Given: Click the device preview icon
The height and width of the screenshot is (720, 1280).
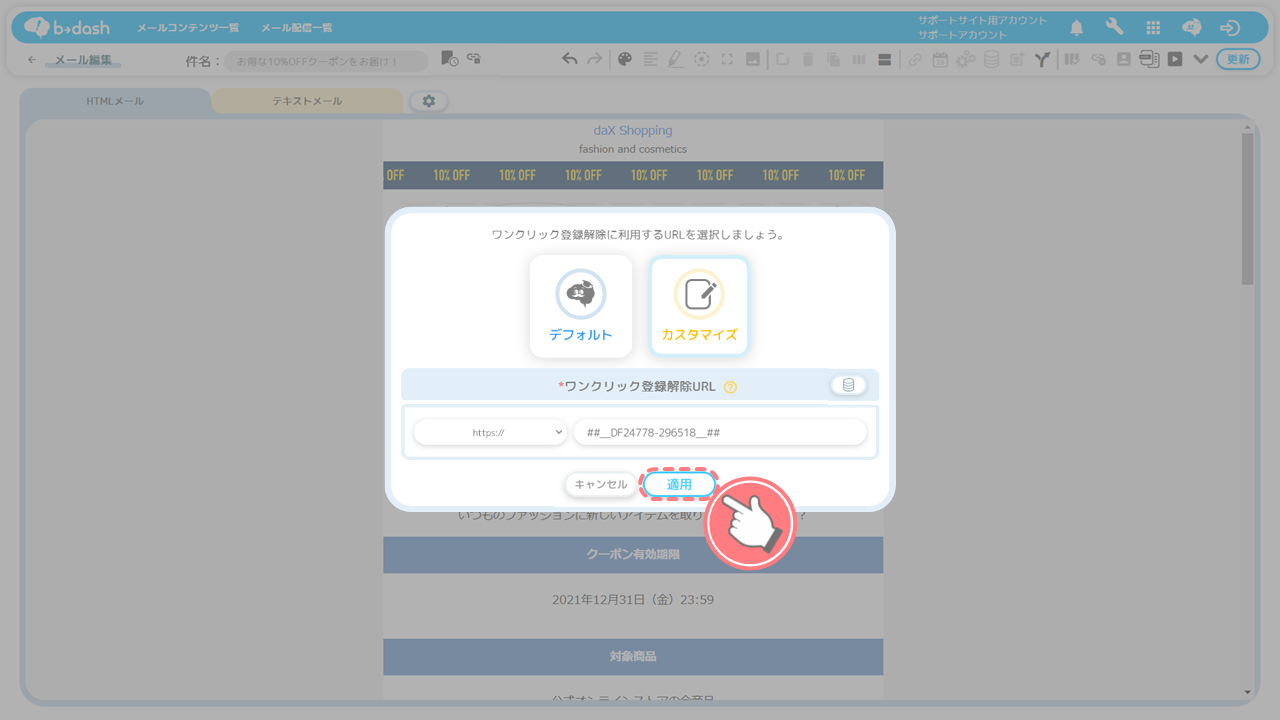Looking at the screenshot, I should (1149, 59).
